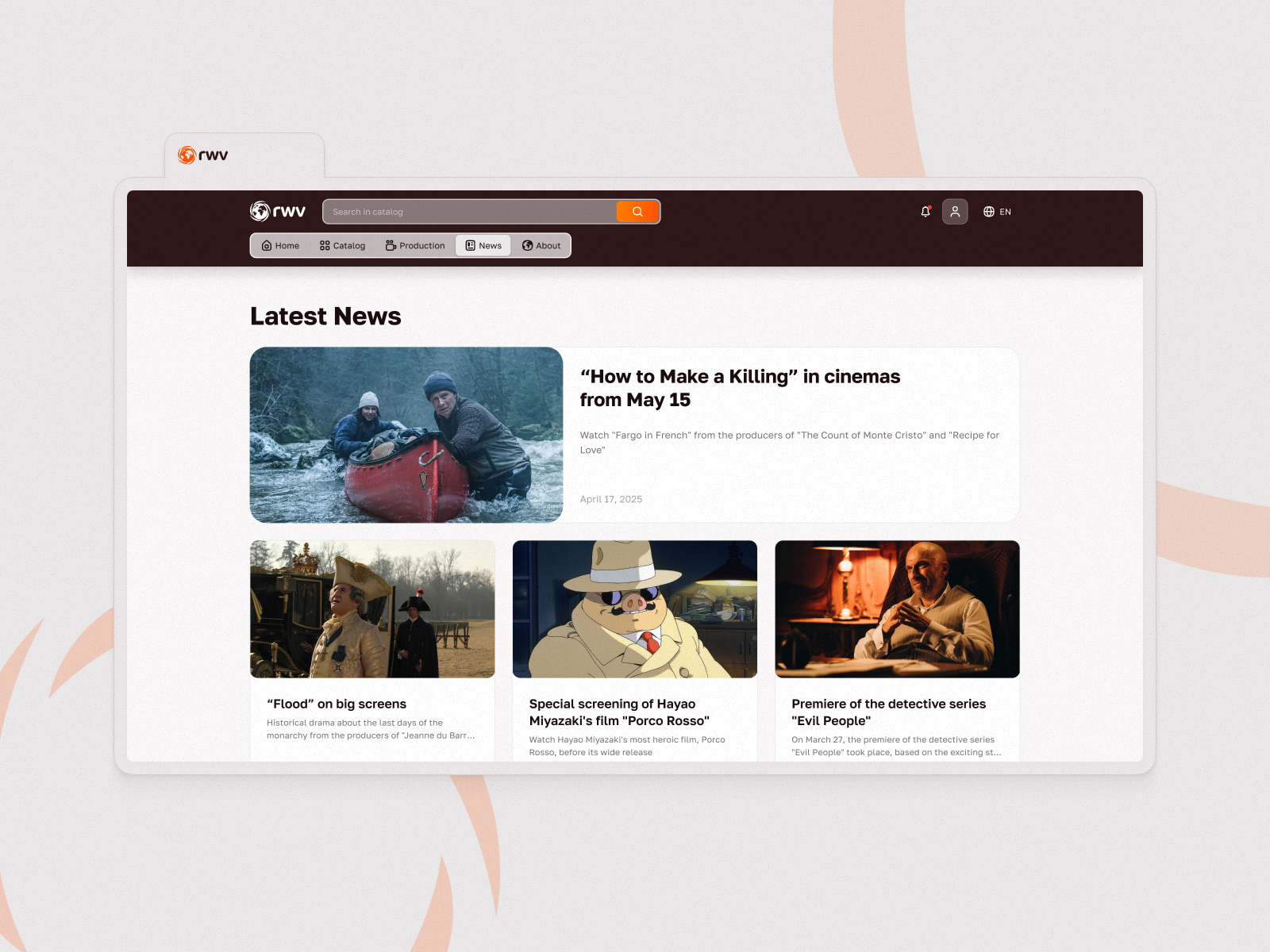This screenshot has width=1270, height=952.
Task: Click the "On March 27, the premiere" text
Action: [x=896, y=746]
